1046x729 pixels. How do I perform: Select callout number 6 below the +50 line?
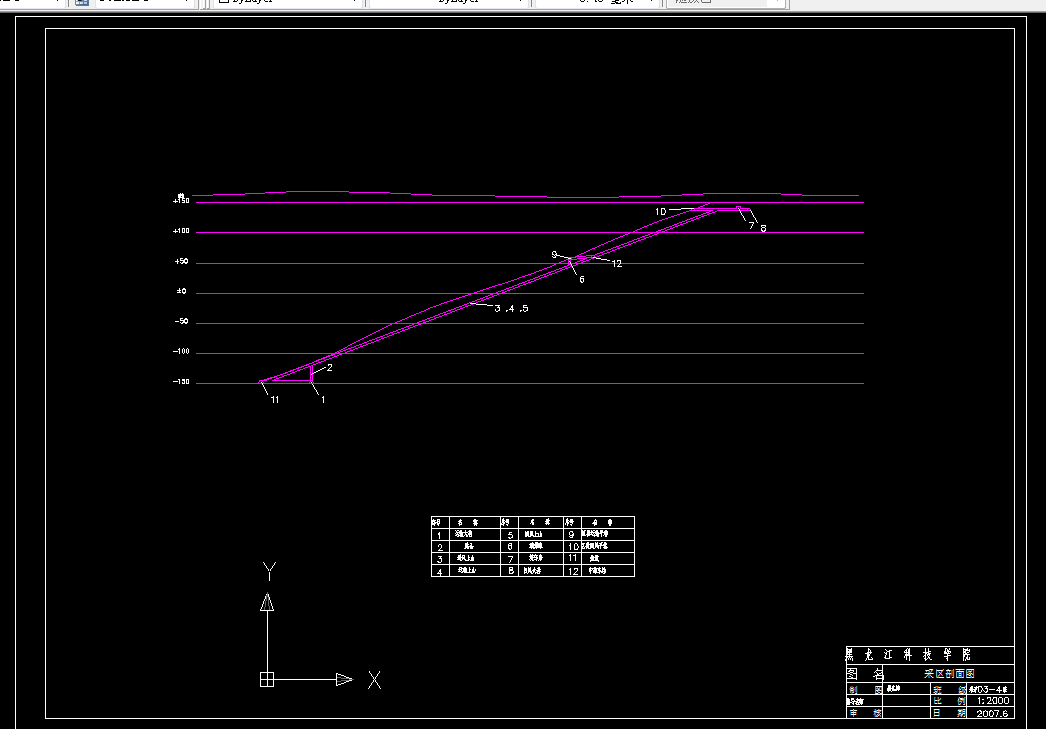(582, 279)
